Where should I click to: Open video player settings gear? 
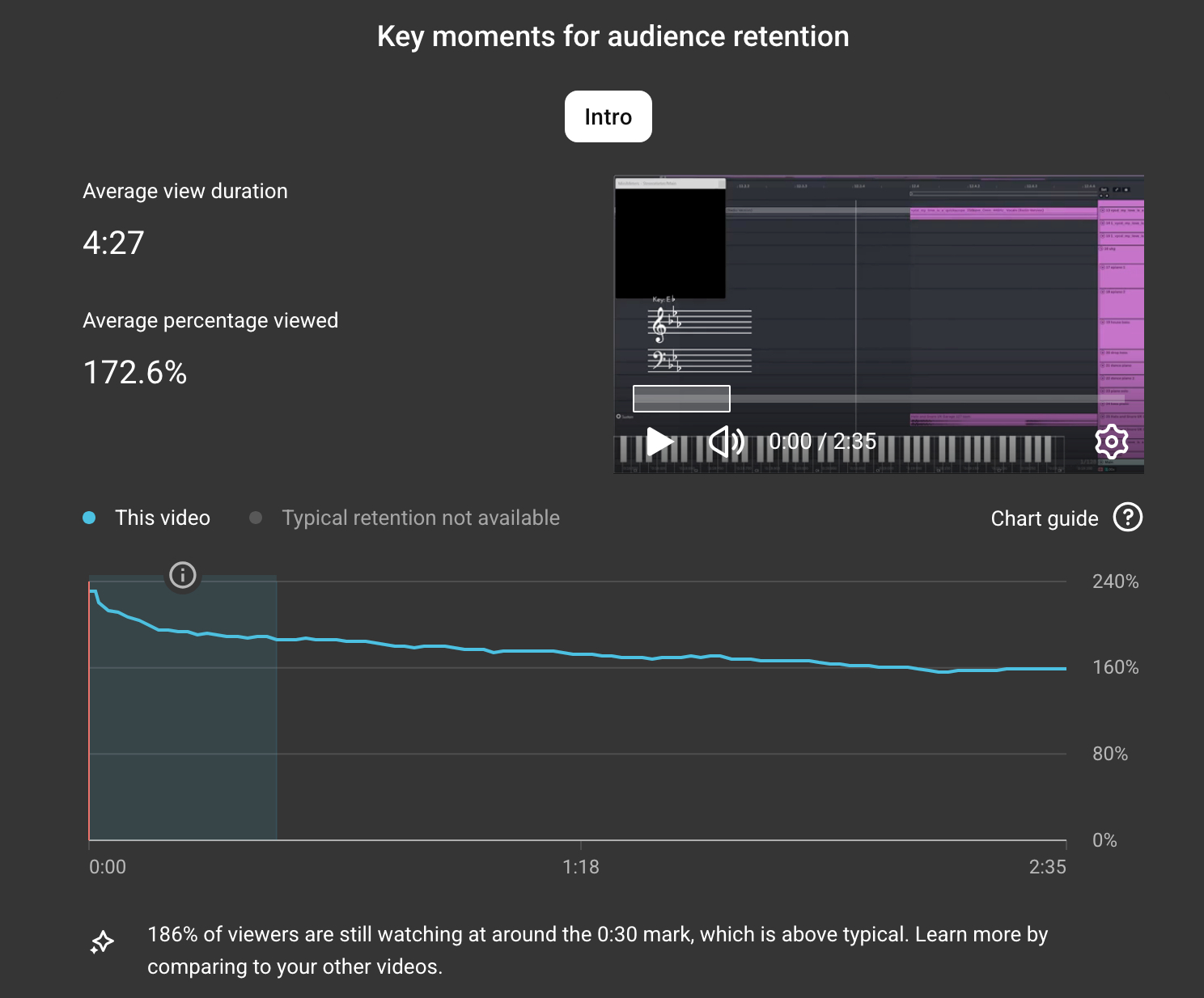[1111, 442]
